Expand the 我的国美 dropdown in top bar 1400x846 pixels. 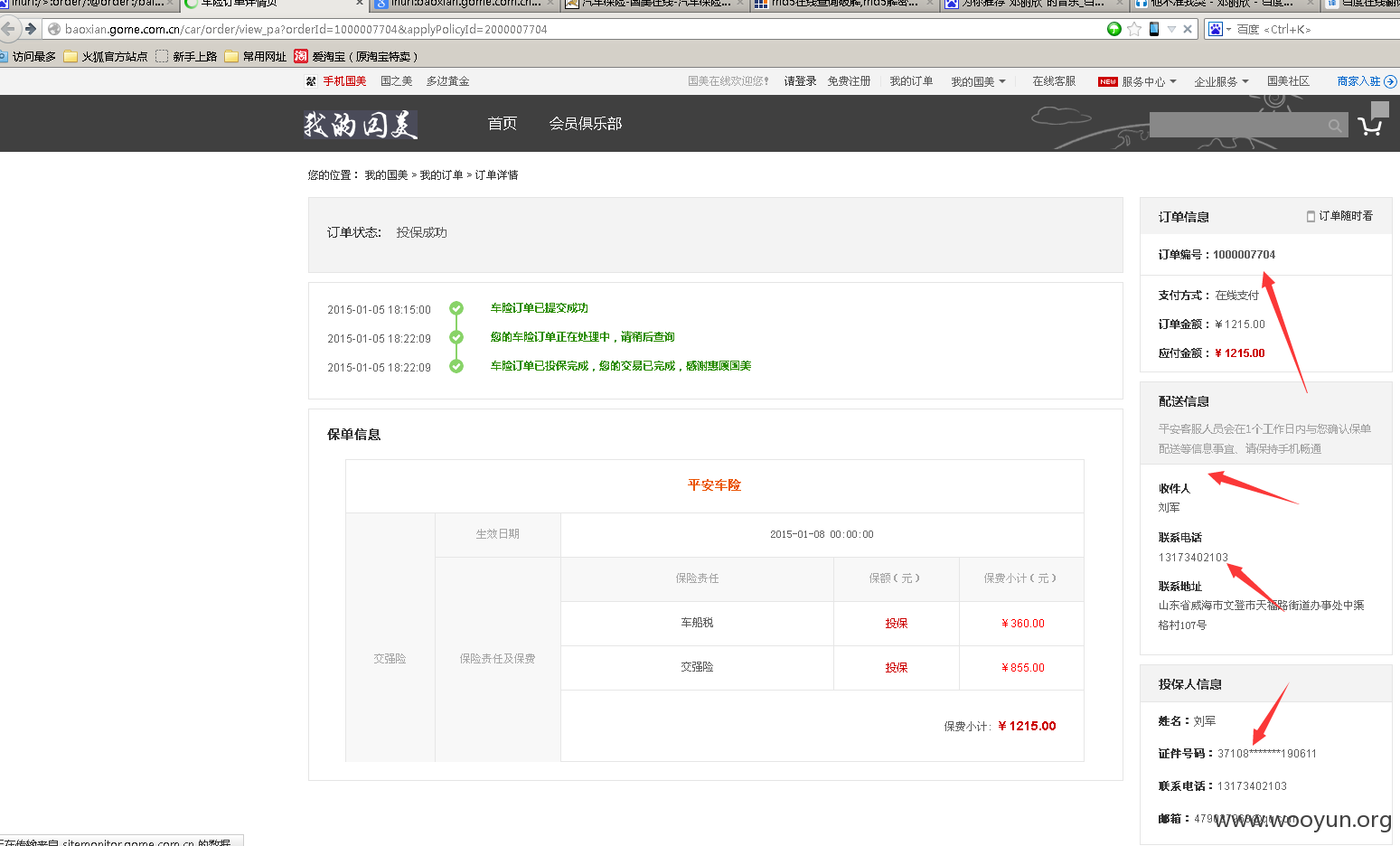(978, 81)
